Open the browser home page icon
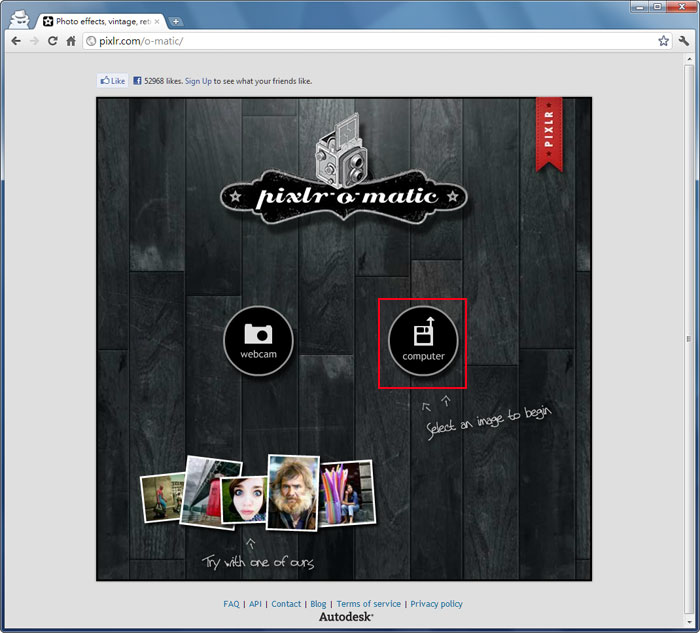The height and width of the screenshot is (633, 700). click(71, 41)
